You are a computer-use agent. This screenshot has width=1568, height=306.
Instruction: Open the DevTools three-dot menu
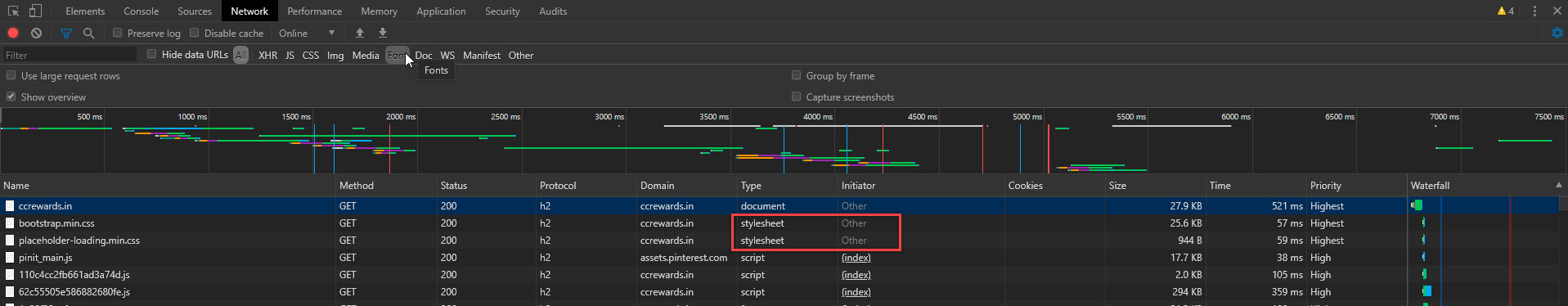point(1534,11)
